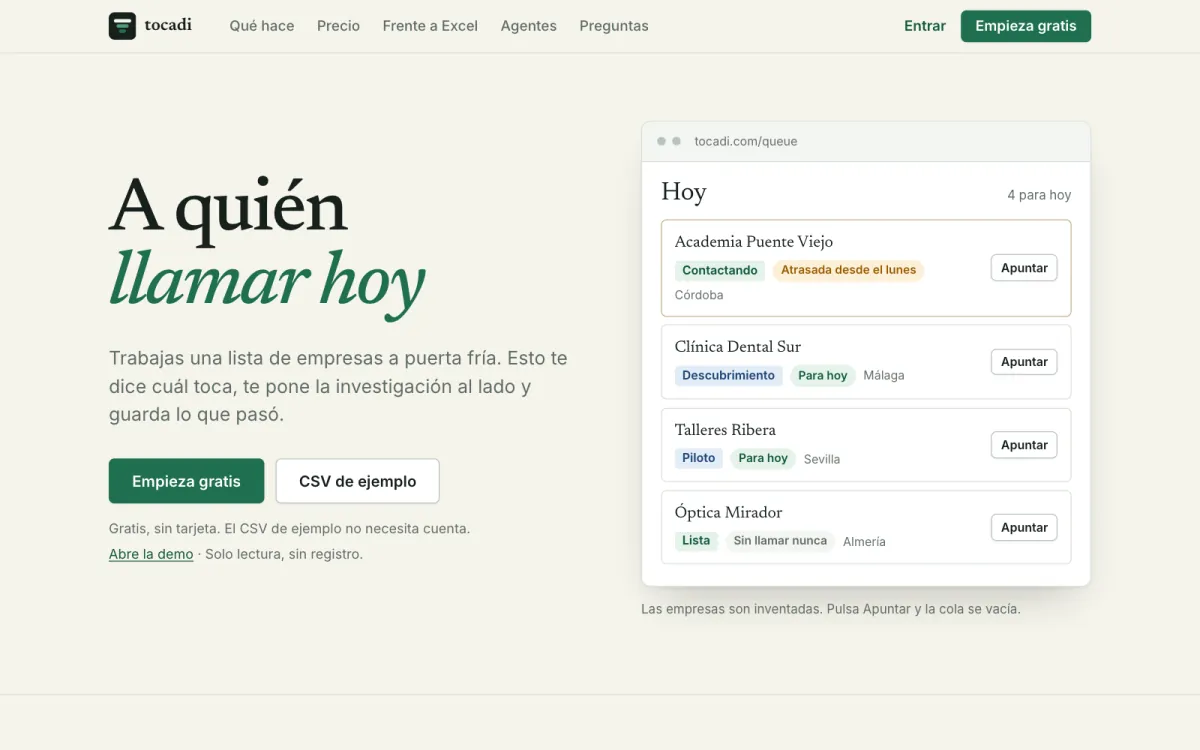Click the A quién headline text
Image resolution: width=1200 pixels, height=750 pixels.
[x=228, y=208]
